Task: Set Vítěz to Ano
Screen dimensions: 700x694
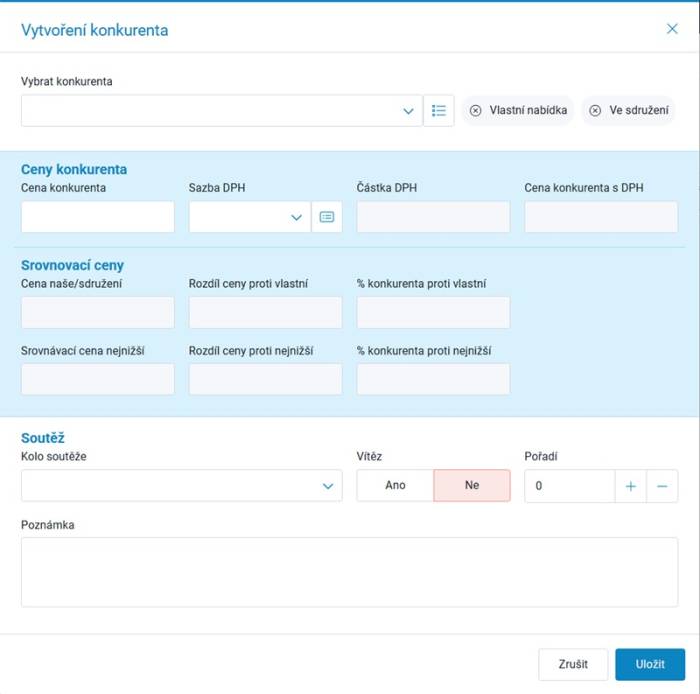Action: pyautogui.click(x=395, y=485)
